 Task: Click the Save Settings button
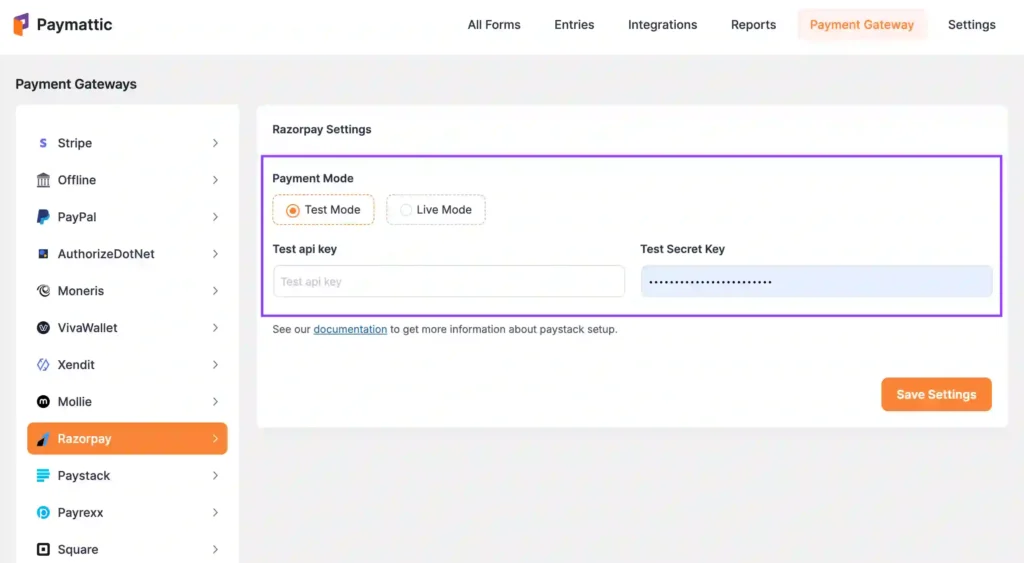coord(936,394)
